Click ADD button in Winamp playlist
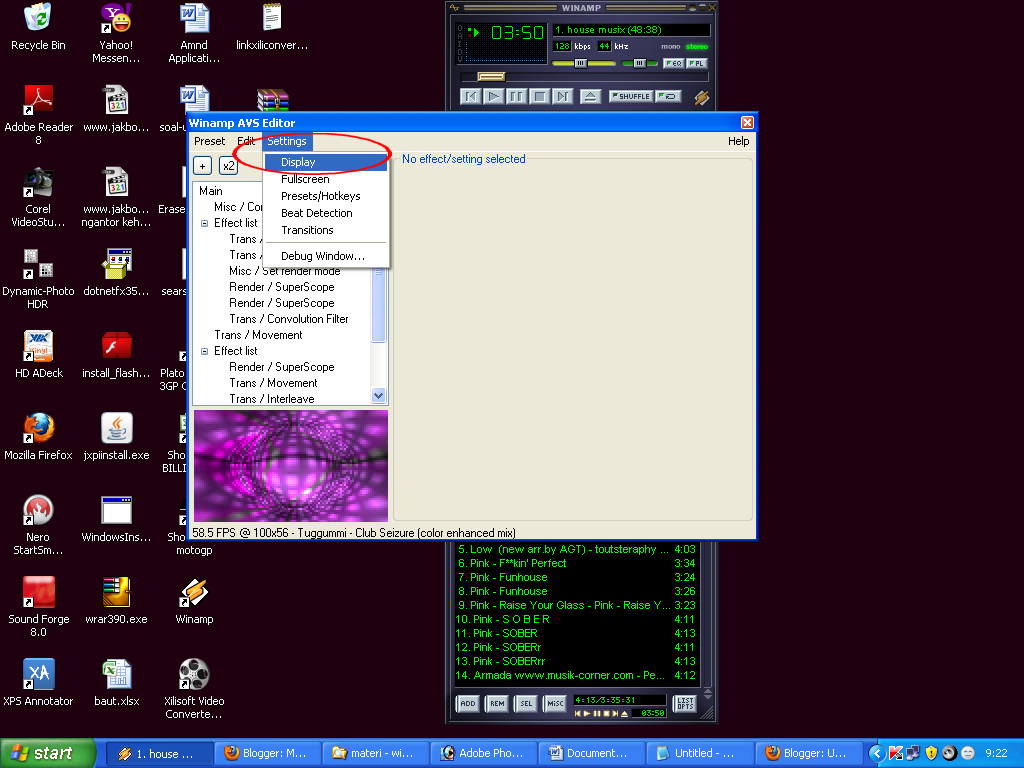 [x=468, y=703]
